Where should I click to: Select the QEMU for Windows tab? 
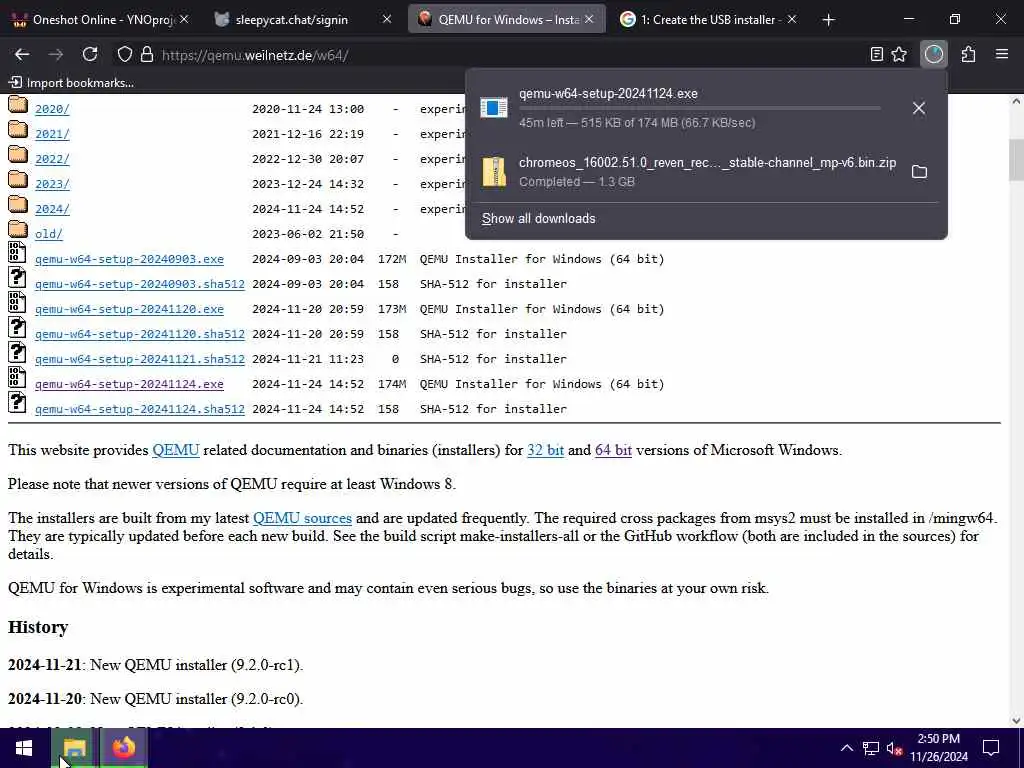pos(507,20)
